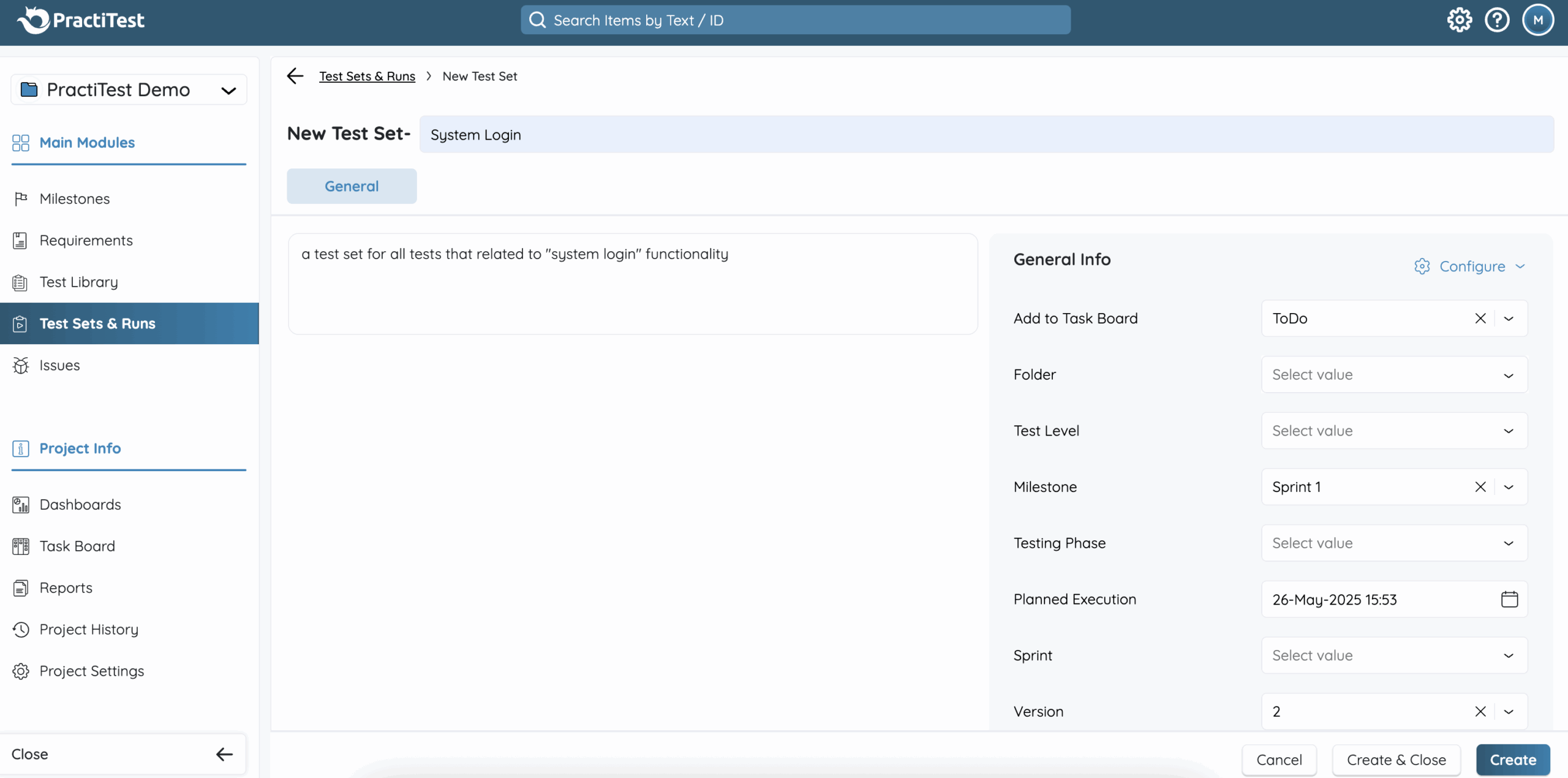Open the Test Level select dropdown
1568x778 pixels.
point(1394,431)
